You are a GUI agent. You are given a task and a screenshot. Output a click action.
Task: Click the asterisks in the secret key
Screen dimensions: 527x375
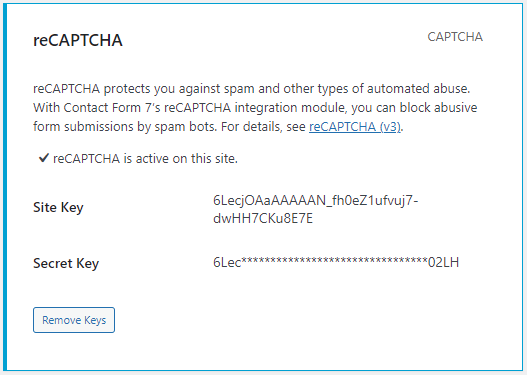pyautogui.click(x=334, y=261)
